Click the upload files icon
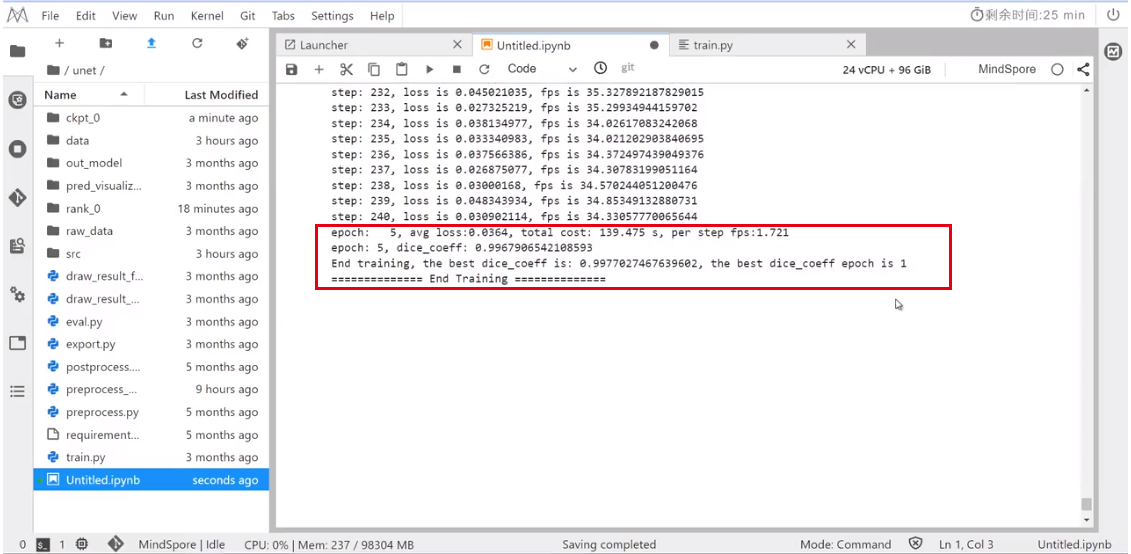This screenshot has height=554, width=1131. (x=151, y=43)
